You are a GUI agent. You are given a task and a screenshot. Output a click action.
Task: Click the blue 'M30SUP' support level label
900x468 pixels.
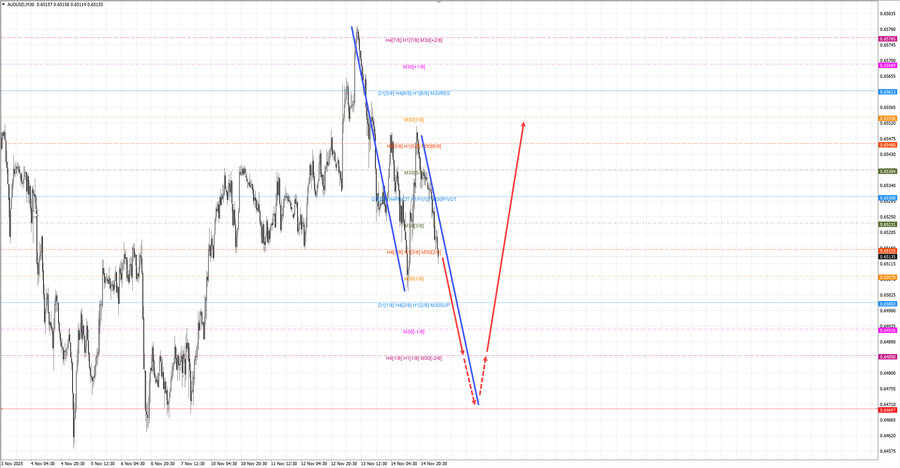(440, 305)
